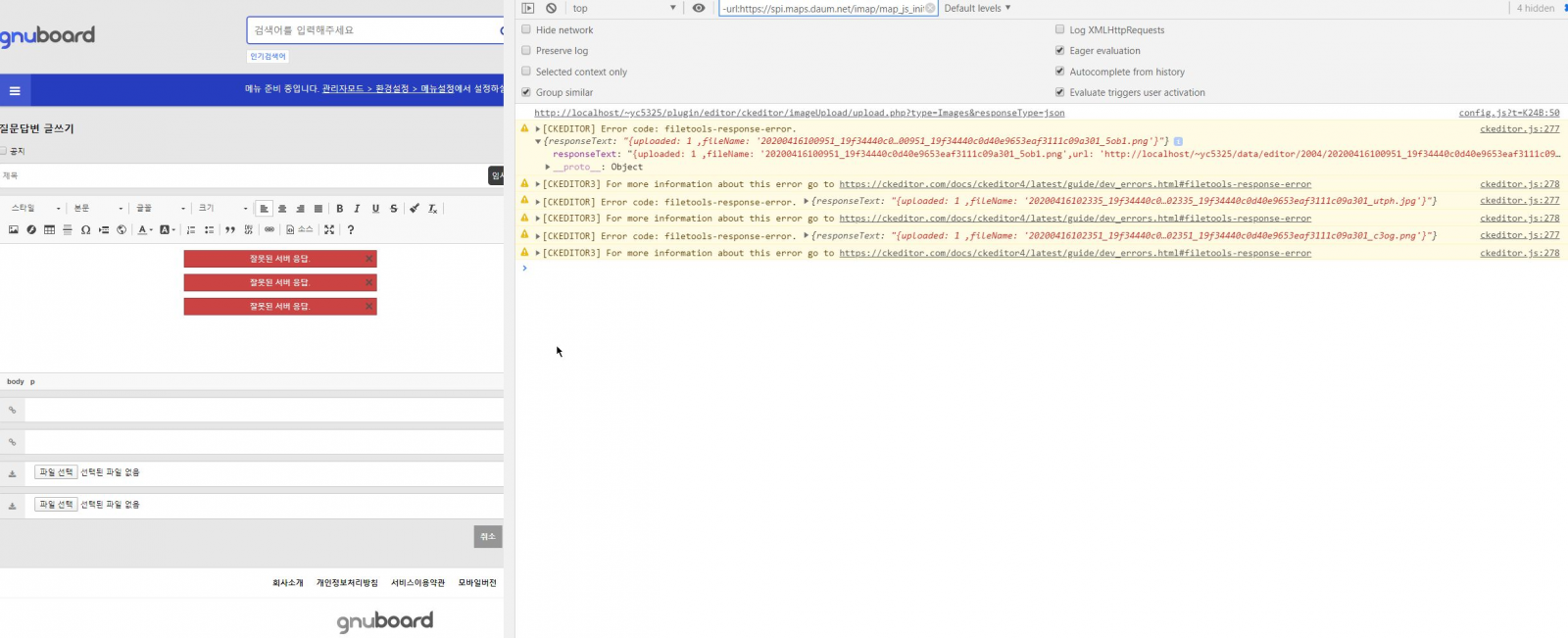Open 회사소개 footer link
The width and height of the screenshot is (1568, 638).
tap(288, 583)
